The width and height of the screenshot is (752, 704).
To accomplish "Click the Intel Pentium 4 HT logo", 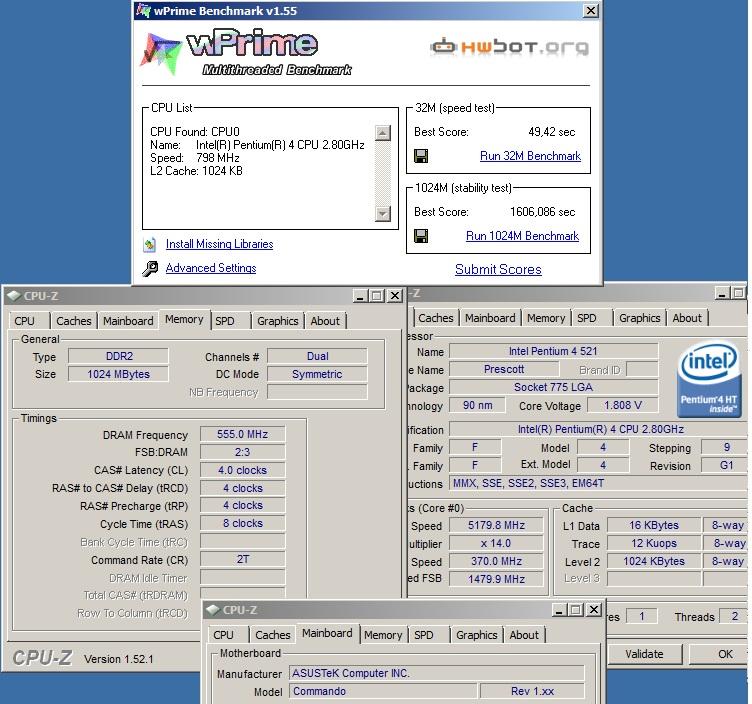I will [709, 379].
